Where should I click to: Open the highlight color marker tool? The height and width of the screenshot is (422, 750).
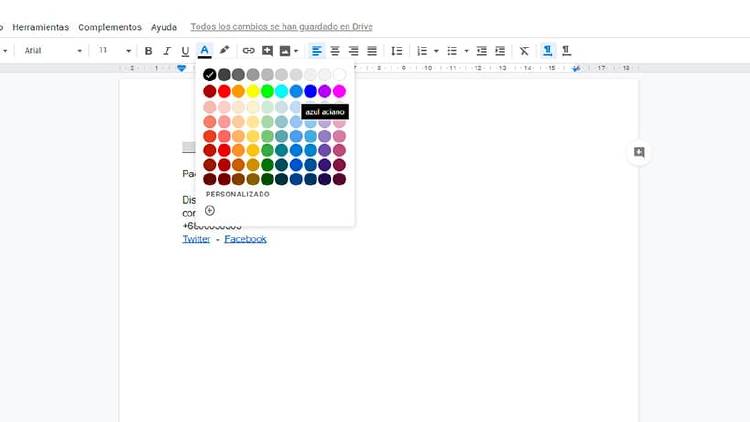pos(224,51)
